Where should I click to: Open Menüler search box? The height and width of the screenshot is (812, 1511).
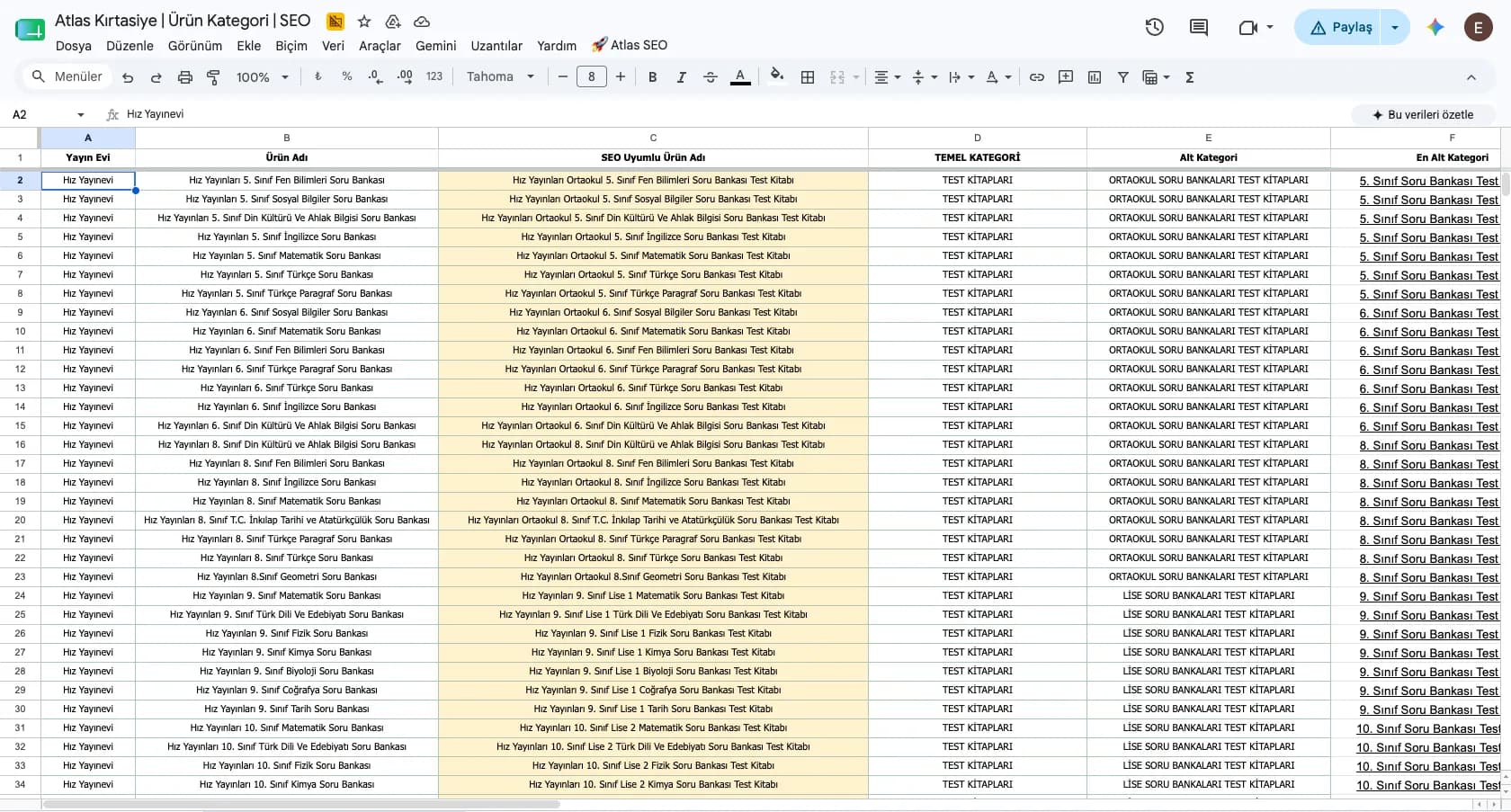[x=67, y=76]
